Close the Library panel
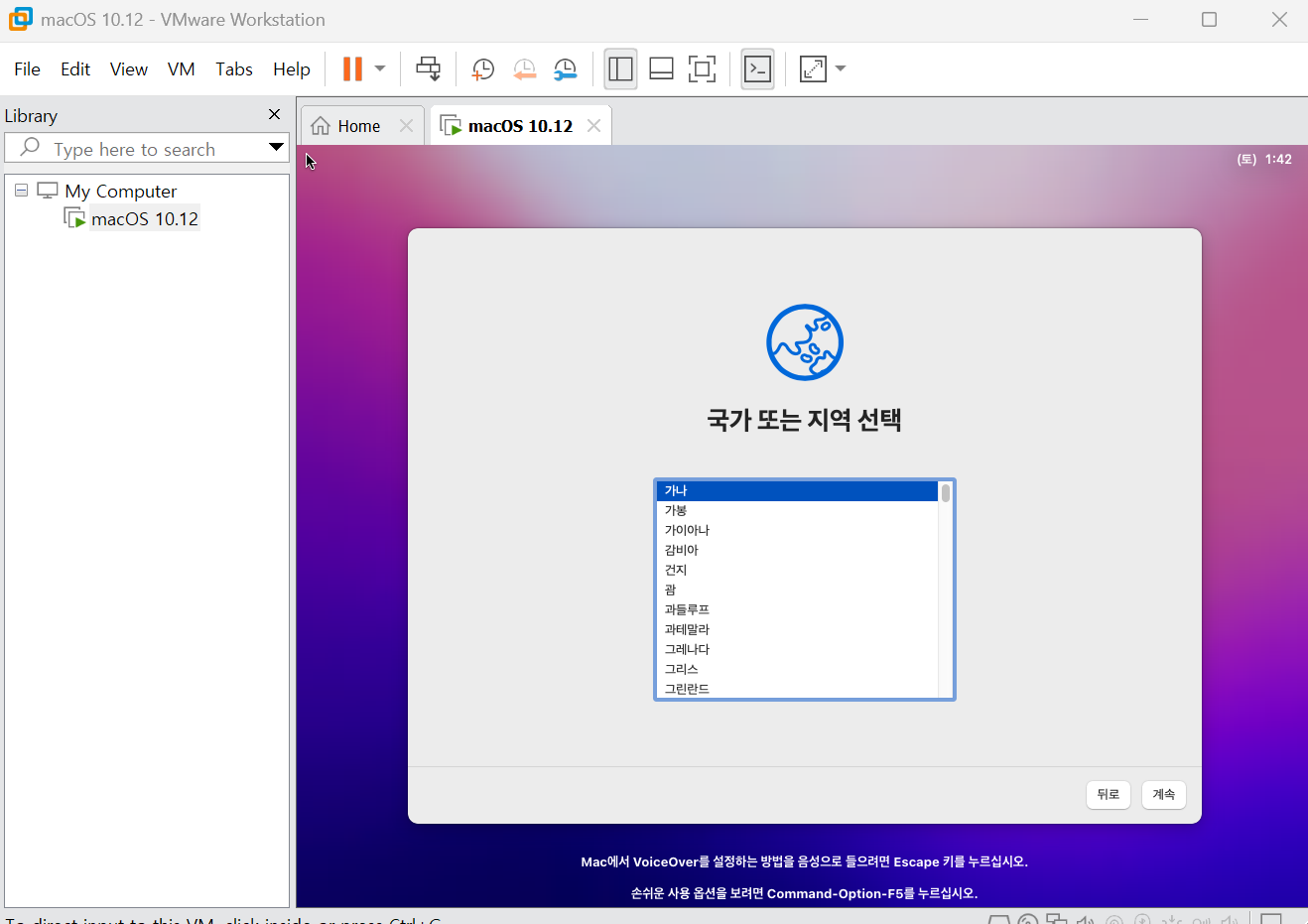This screenshot has height=924, width=1308. pos(275,115)
